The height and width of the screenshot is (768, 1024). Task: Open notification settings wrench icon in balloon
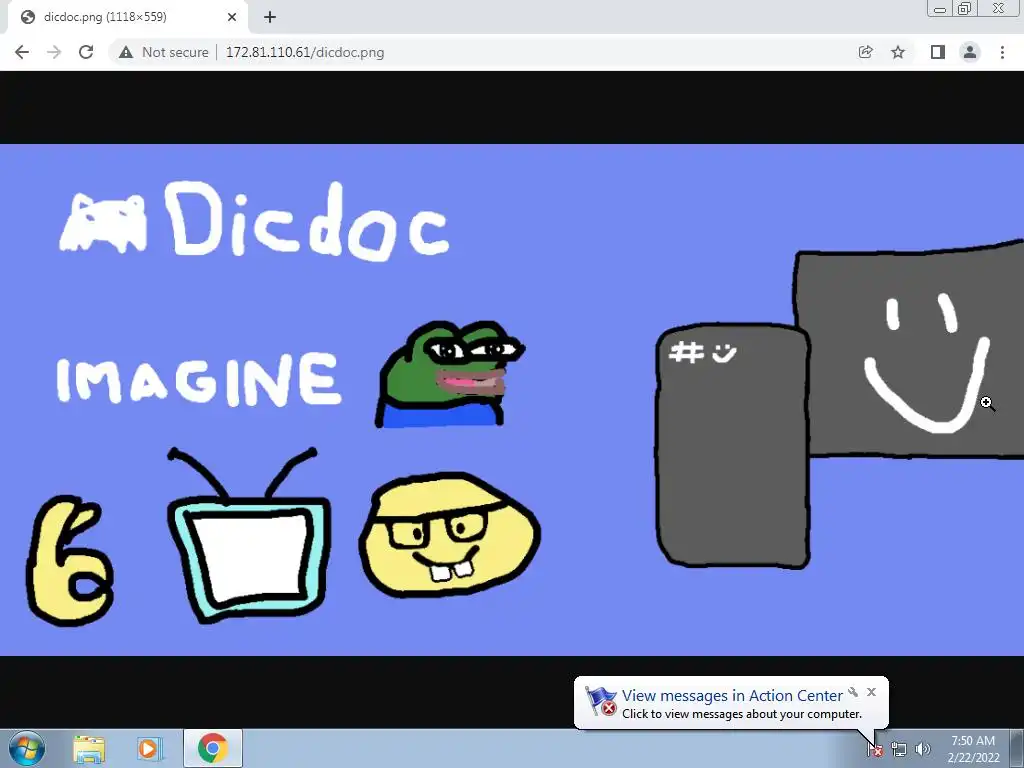click(x=853, y=692)
